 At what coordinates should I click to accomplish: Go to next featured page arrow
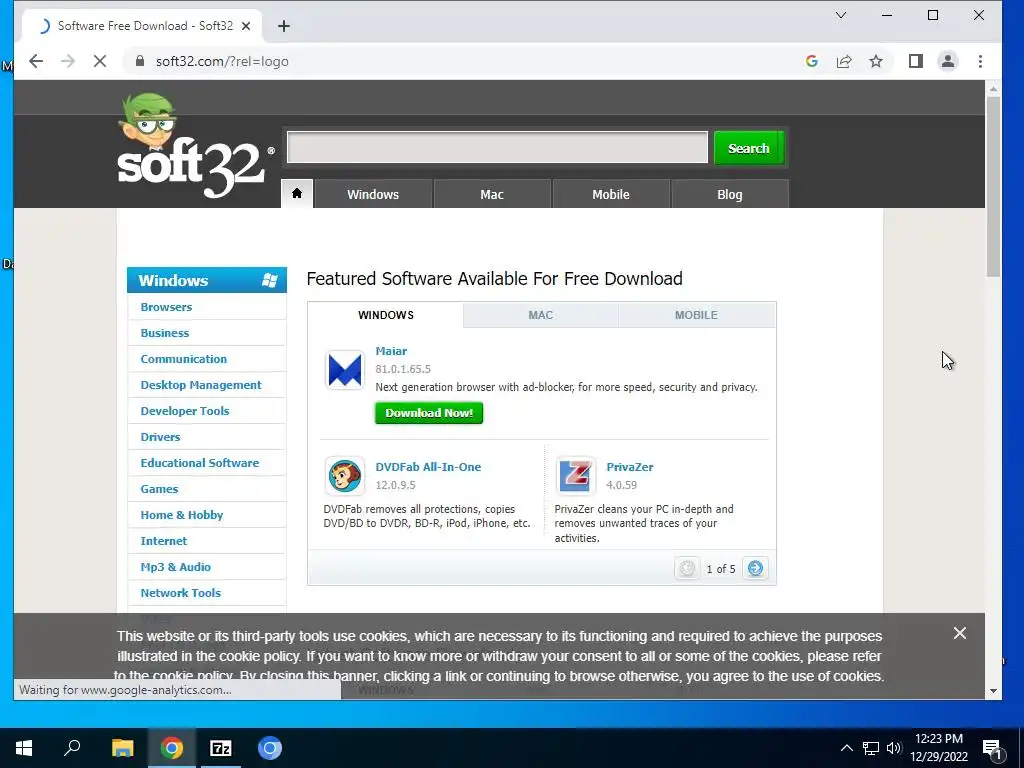(x=756, y=568)
